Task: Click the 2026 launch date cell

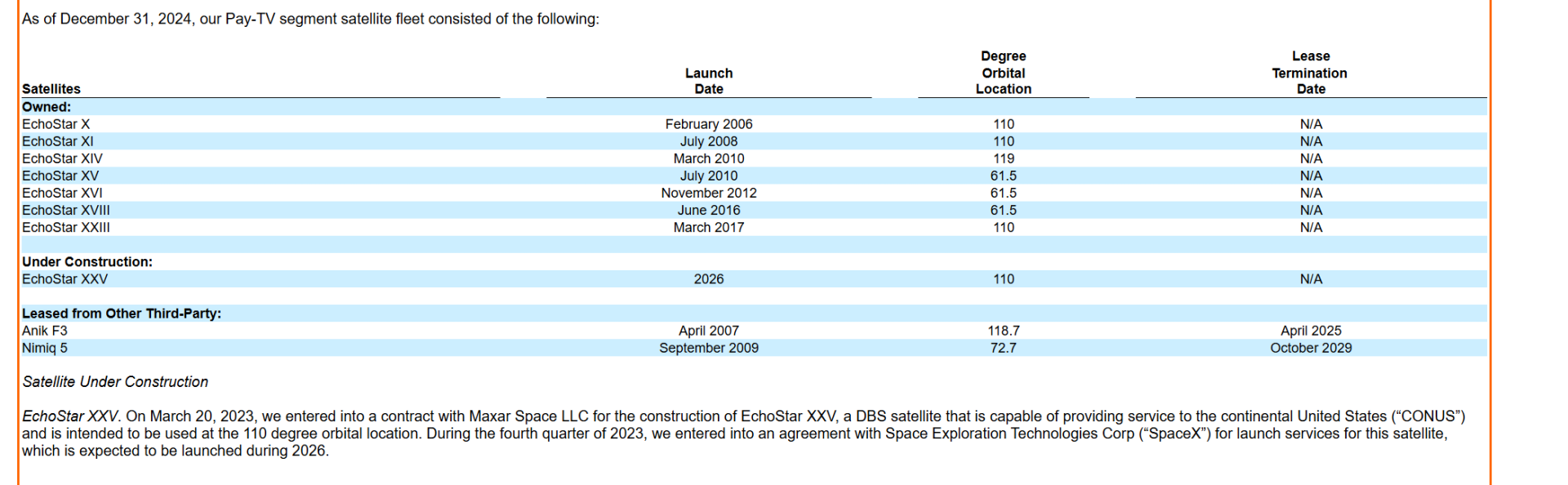Action: click(708, 279)
